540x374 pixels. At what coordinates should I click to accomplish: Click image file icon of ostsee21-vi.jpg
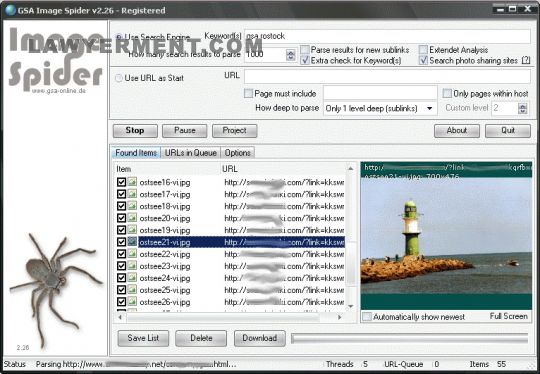click(x=132, y=242)
